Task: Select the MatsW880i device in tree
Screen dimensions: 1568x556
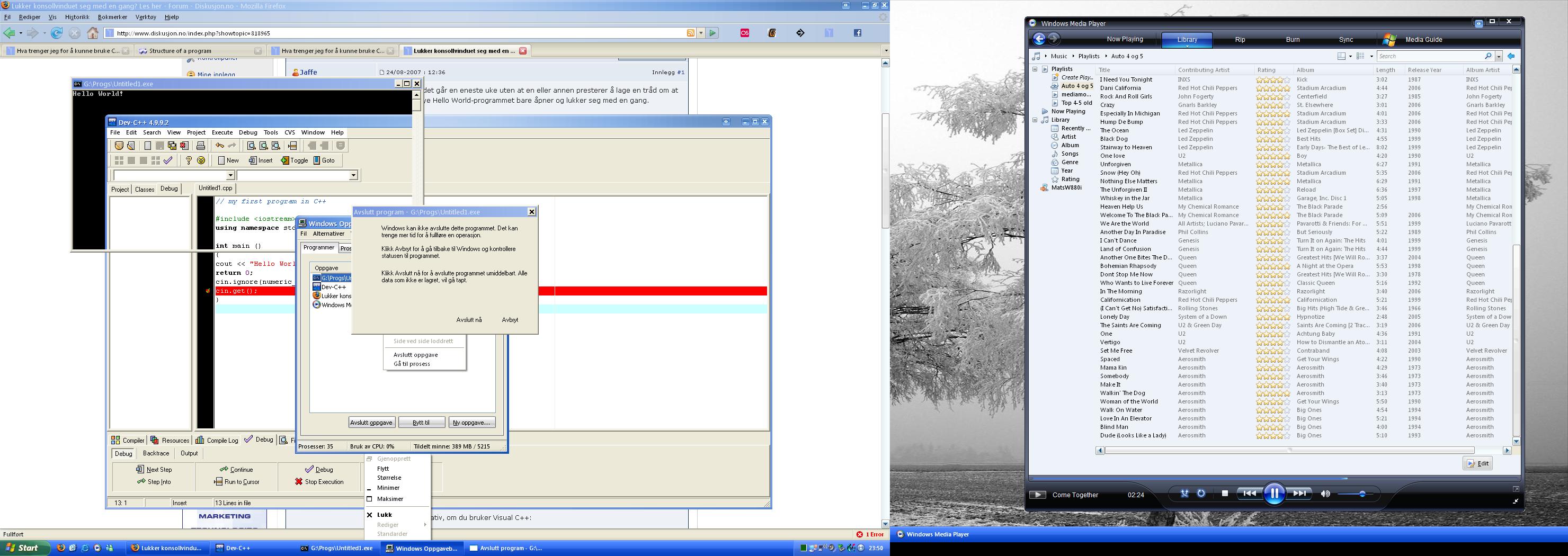Action: click(x=1066, y=188)
